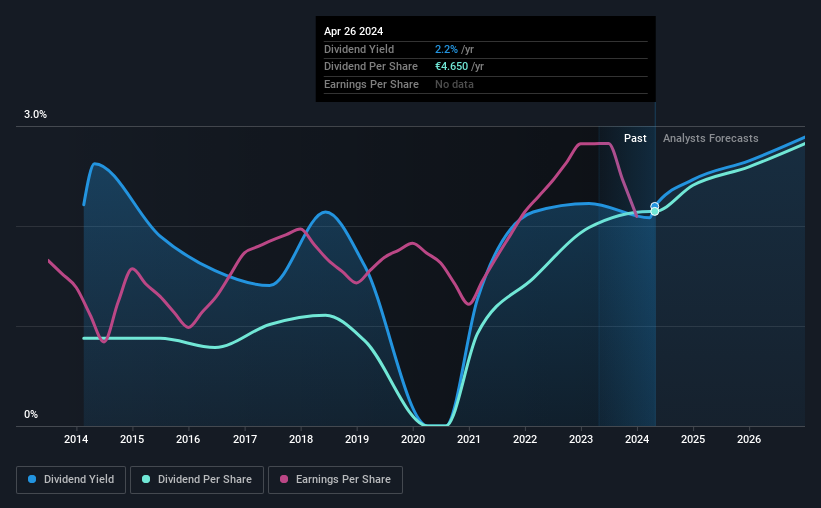The width and height of the screenshot is (821, 508).
Task: Click the 2018 x-axis label
Action: (x=301, y=439)
